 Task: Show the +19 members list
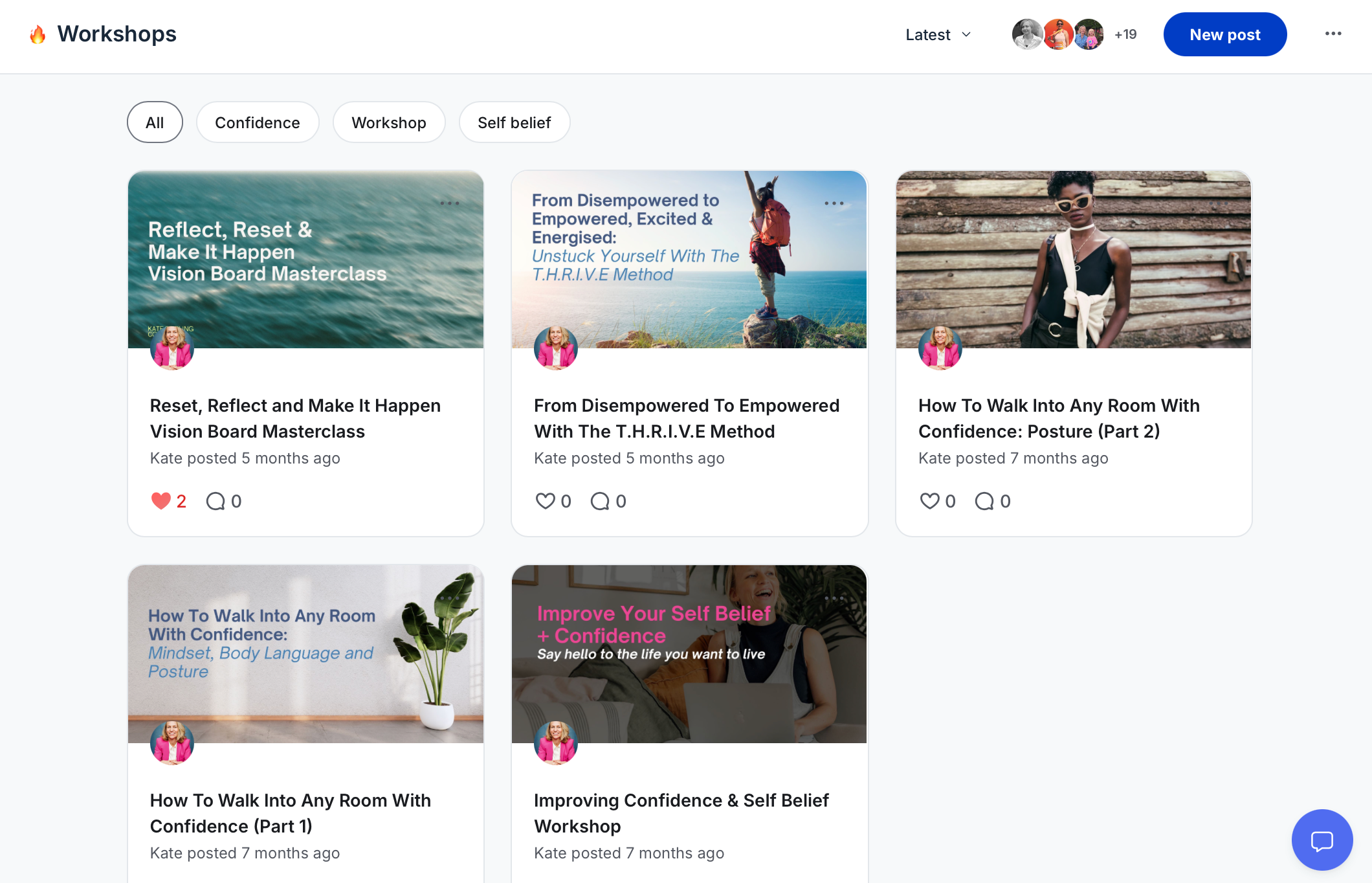tap(1125, 34)
